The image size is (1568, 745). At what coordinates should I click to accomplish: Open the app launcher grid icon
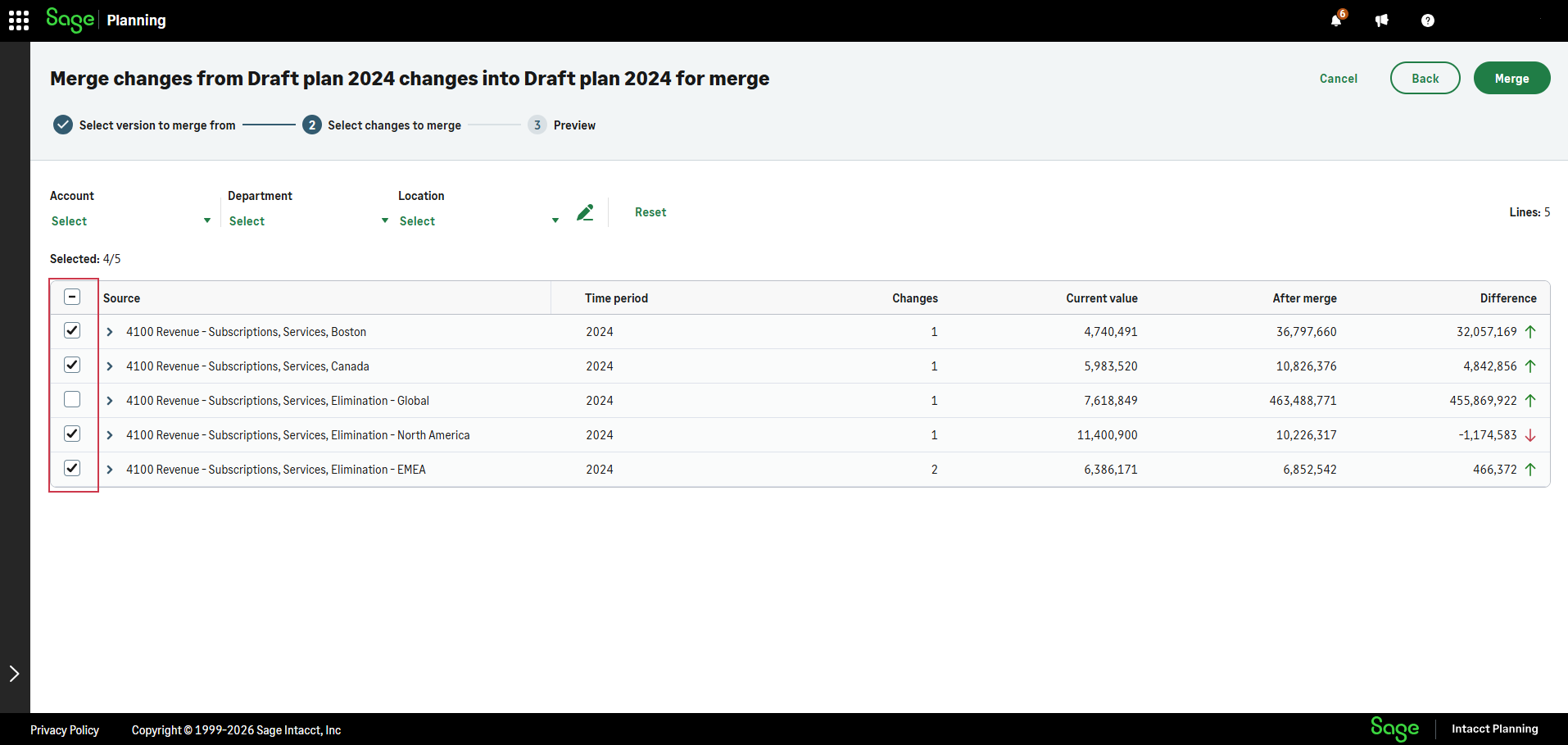click(19, 20)
